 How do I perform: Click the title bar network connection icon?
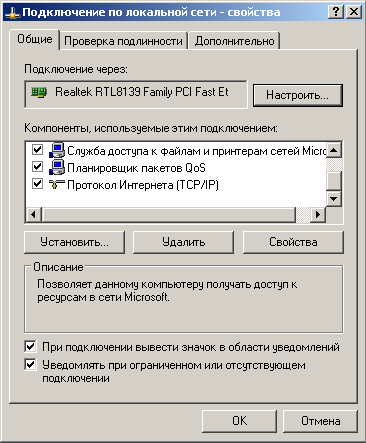click(x=13, y=12)
